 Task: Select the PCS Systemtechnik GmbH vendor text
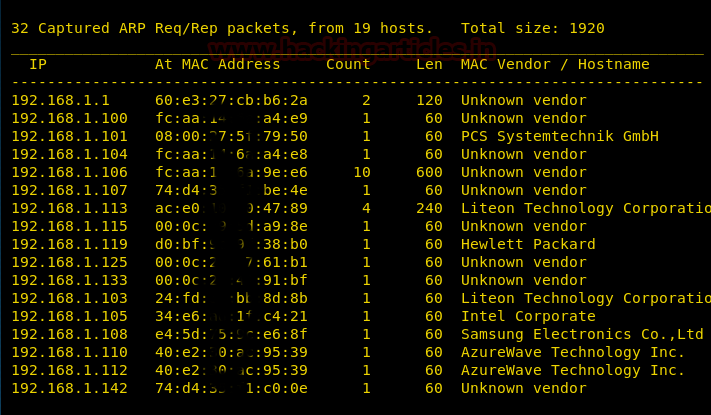pyautogui.click(x=559, y=137)
